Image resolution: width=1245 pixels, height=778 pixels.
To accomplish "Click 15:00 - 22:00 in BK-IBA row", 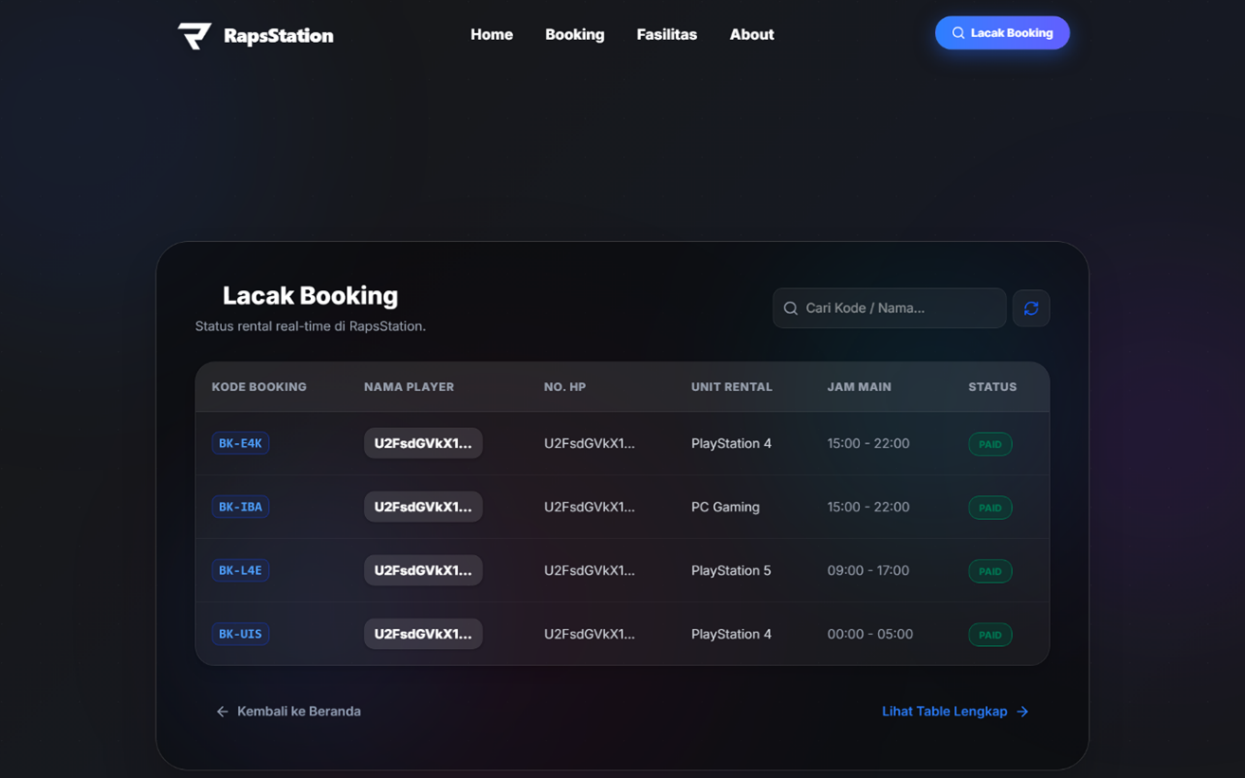I will point(868,507).
